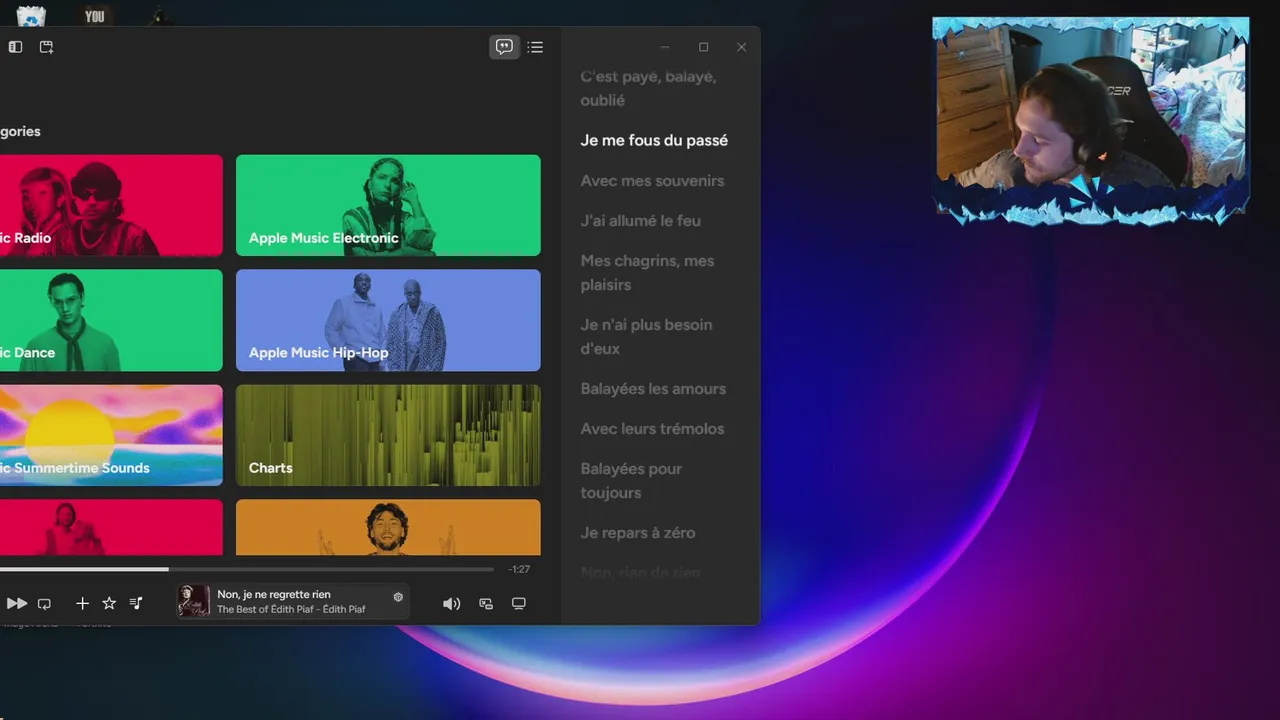
Task: Open the add-to-playlist music note icon
Action: (x=136, y=603)
